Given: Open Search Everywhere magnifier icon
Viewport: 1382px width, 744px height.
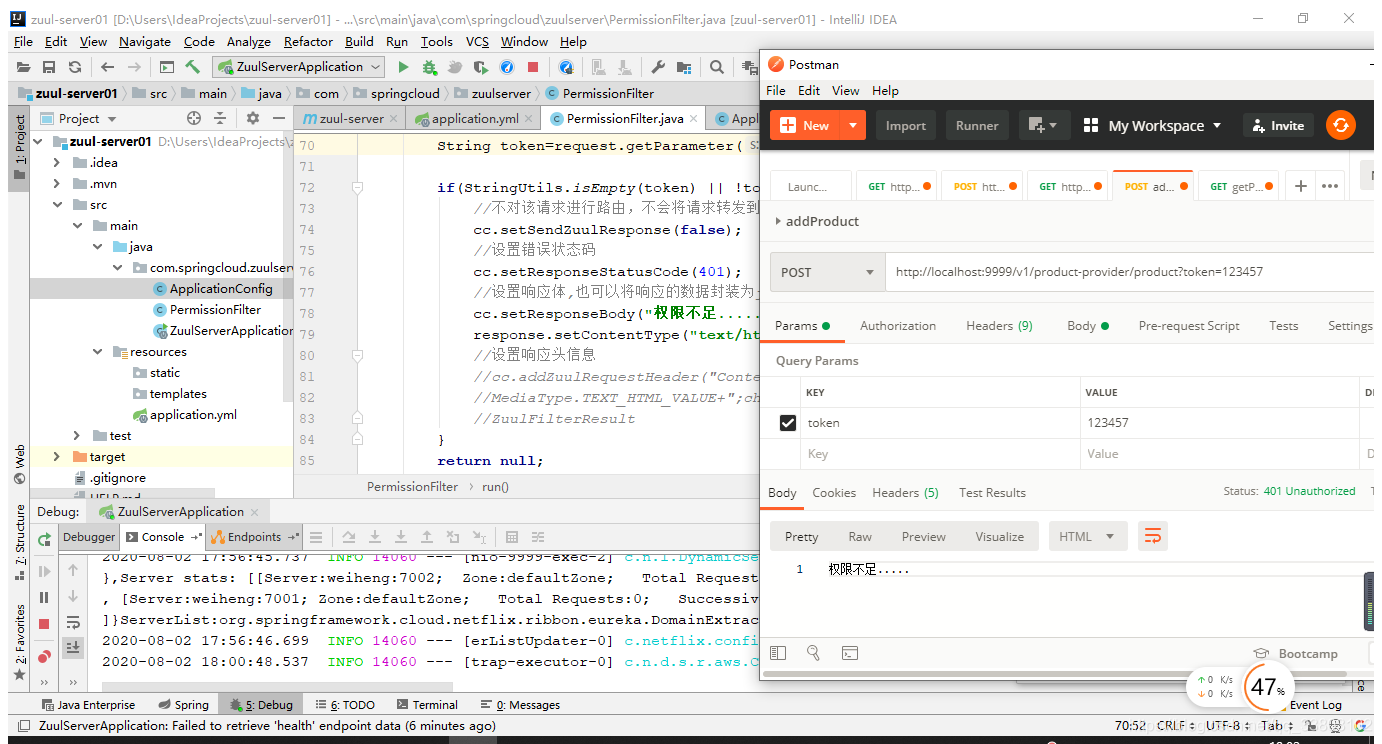Looking at the screenshot, I should tap(717, 67).
